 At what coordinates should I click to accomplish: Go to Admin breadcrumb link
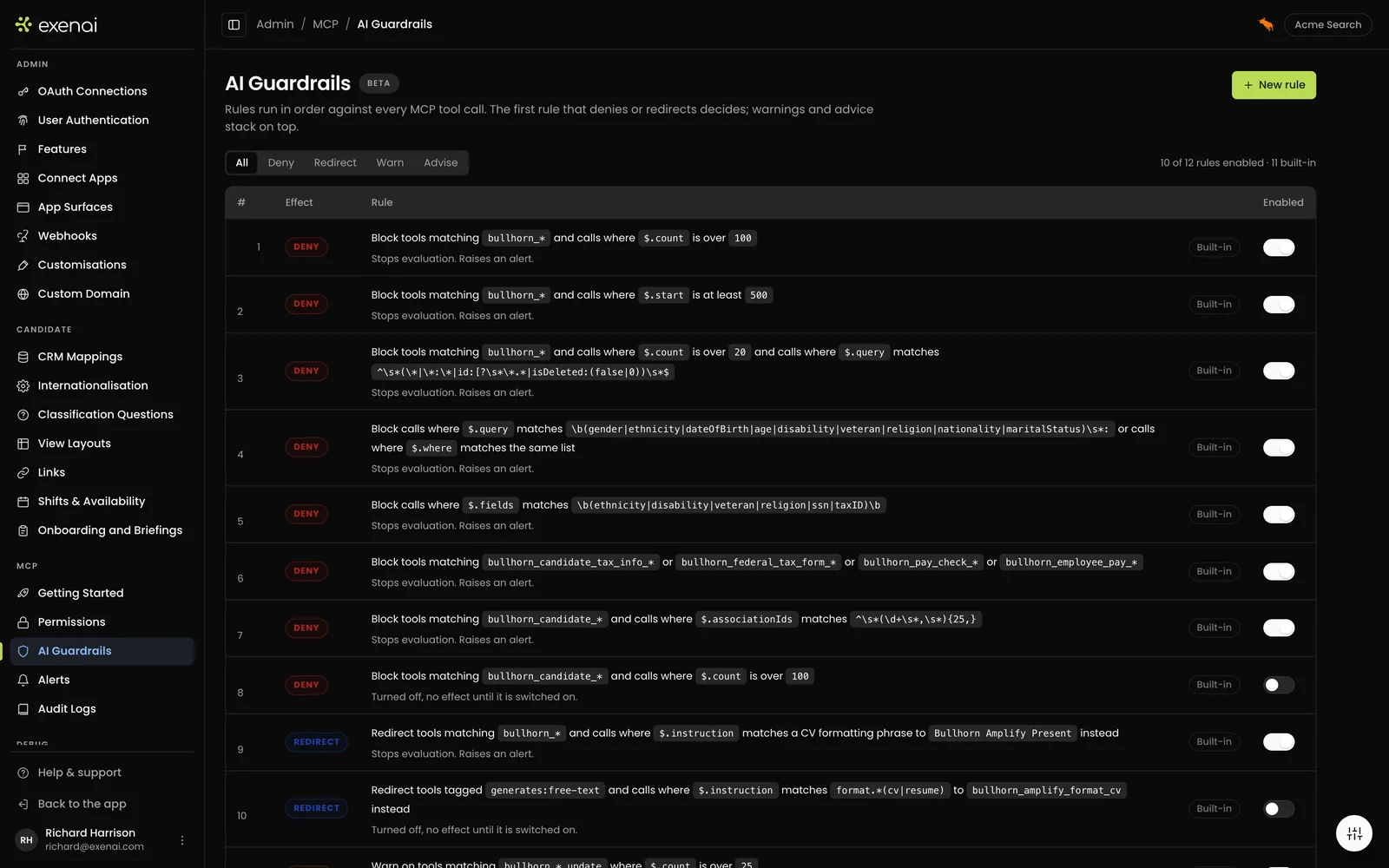tap(274, 24)
